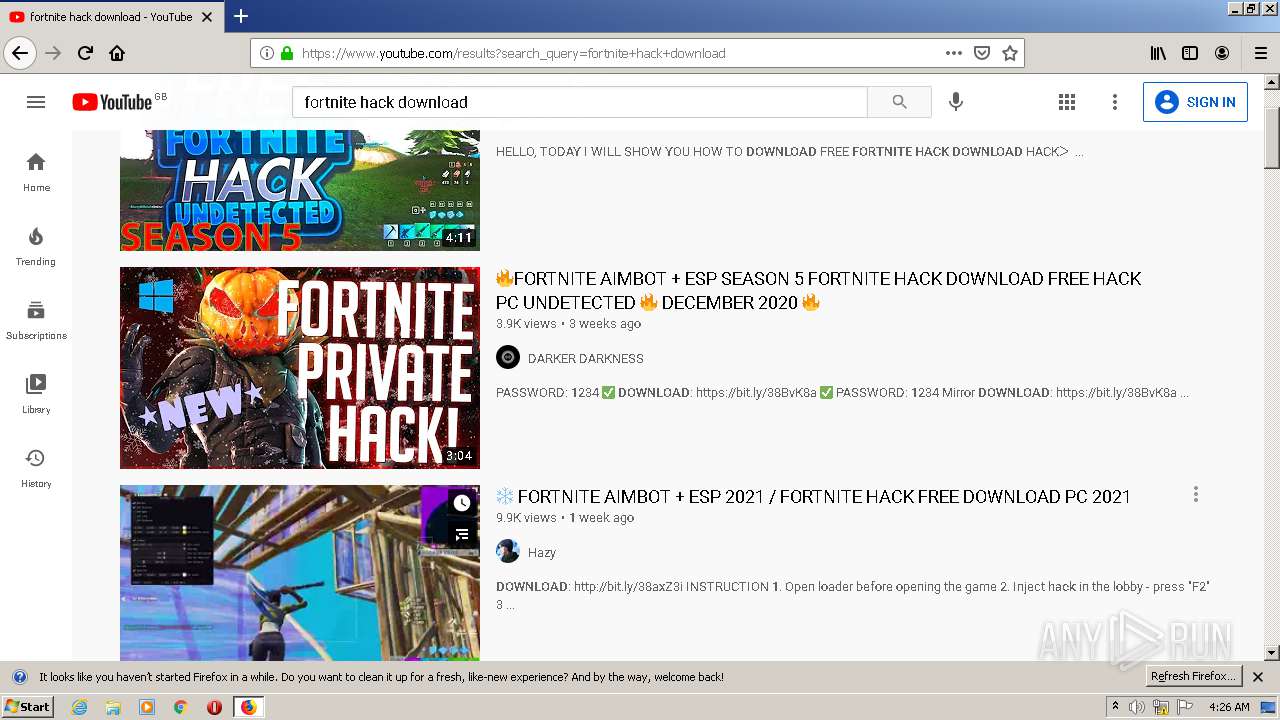Click the scrollbar down arrow

1271,653
